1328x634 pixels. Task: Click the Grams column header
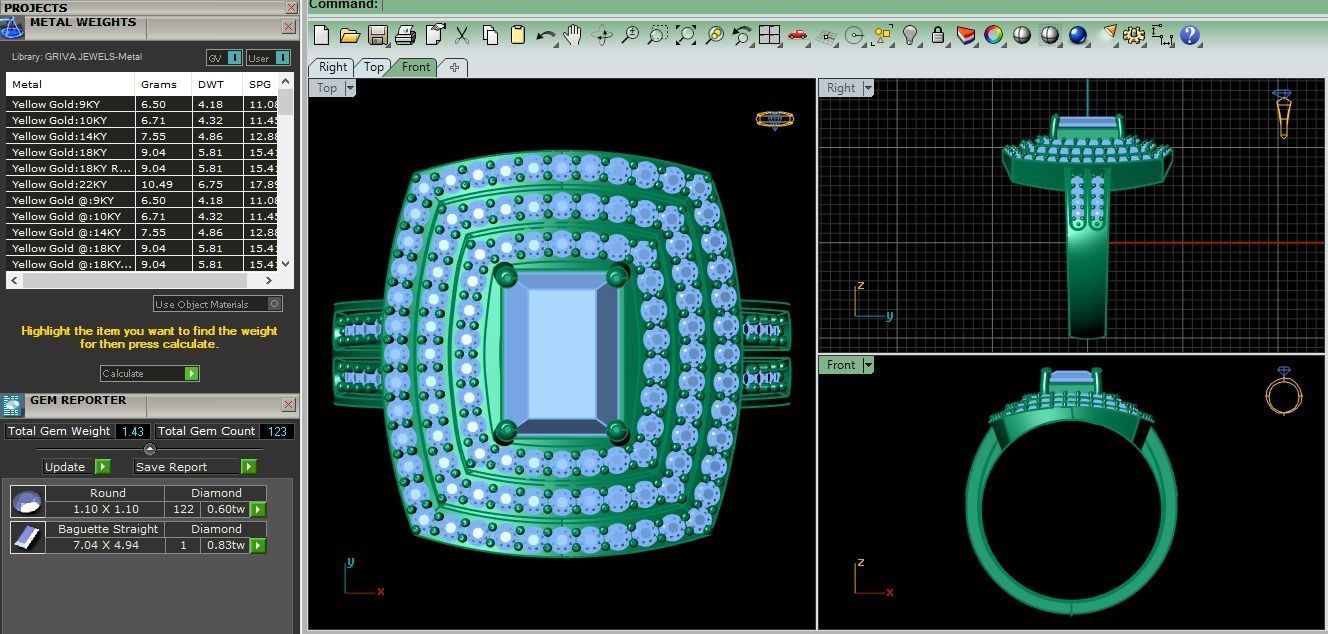pos(163,84)
